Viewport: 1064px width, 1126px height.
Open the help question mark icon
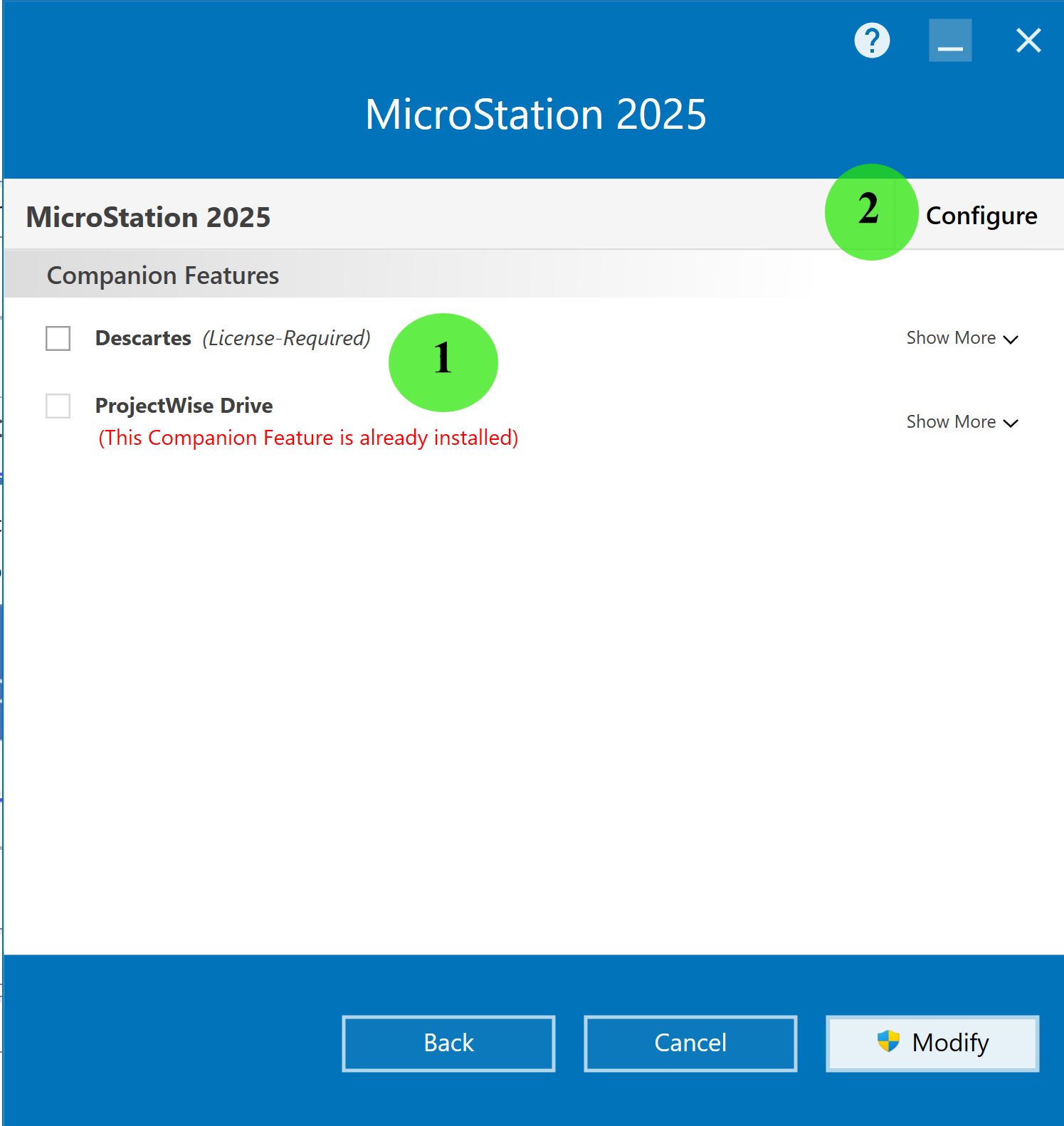click(872, 41)
